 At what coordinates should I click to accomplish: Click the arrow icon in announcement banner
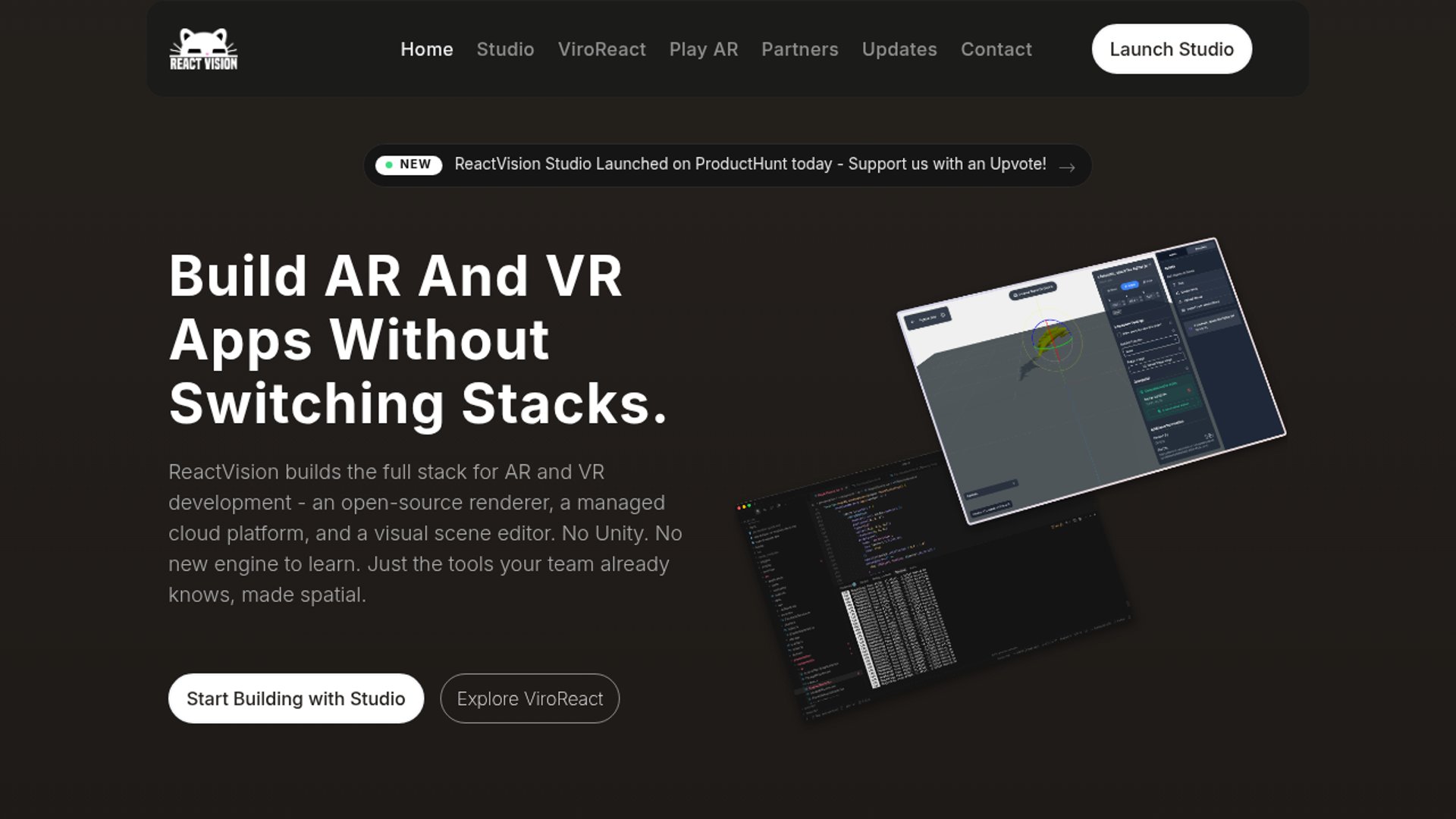pos(1067,168)
